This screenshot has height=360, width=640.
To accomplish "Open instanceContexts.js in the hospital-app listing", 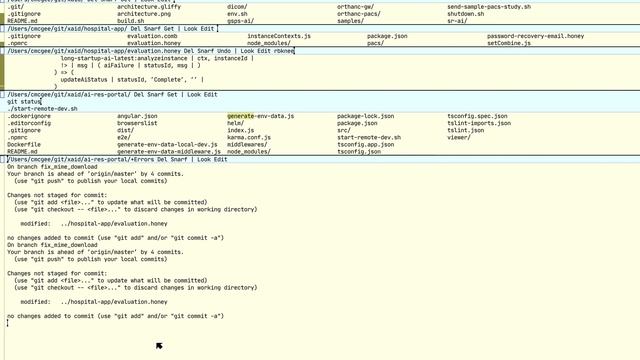I will coord(279,36).
